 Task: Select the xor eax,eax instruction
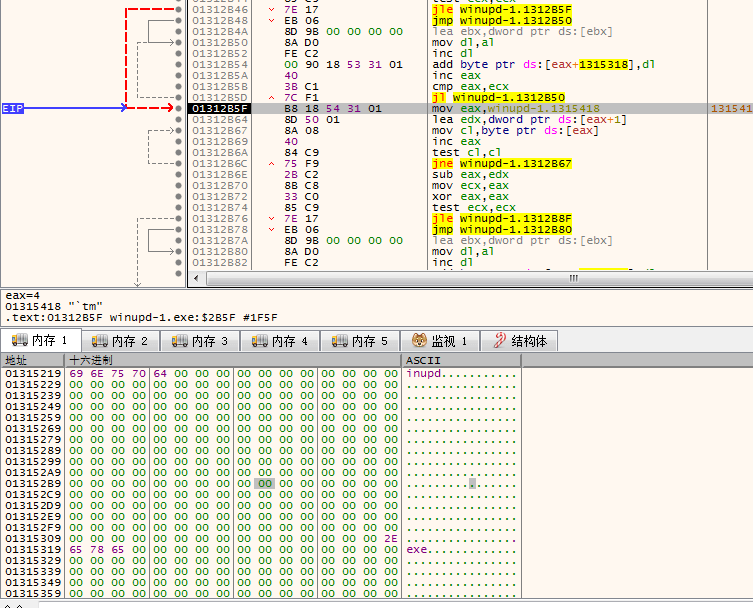470,196
